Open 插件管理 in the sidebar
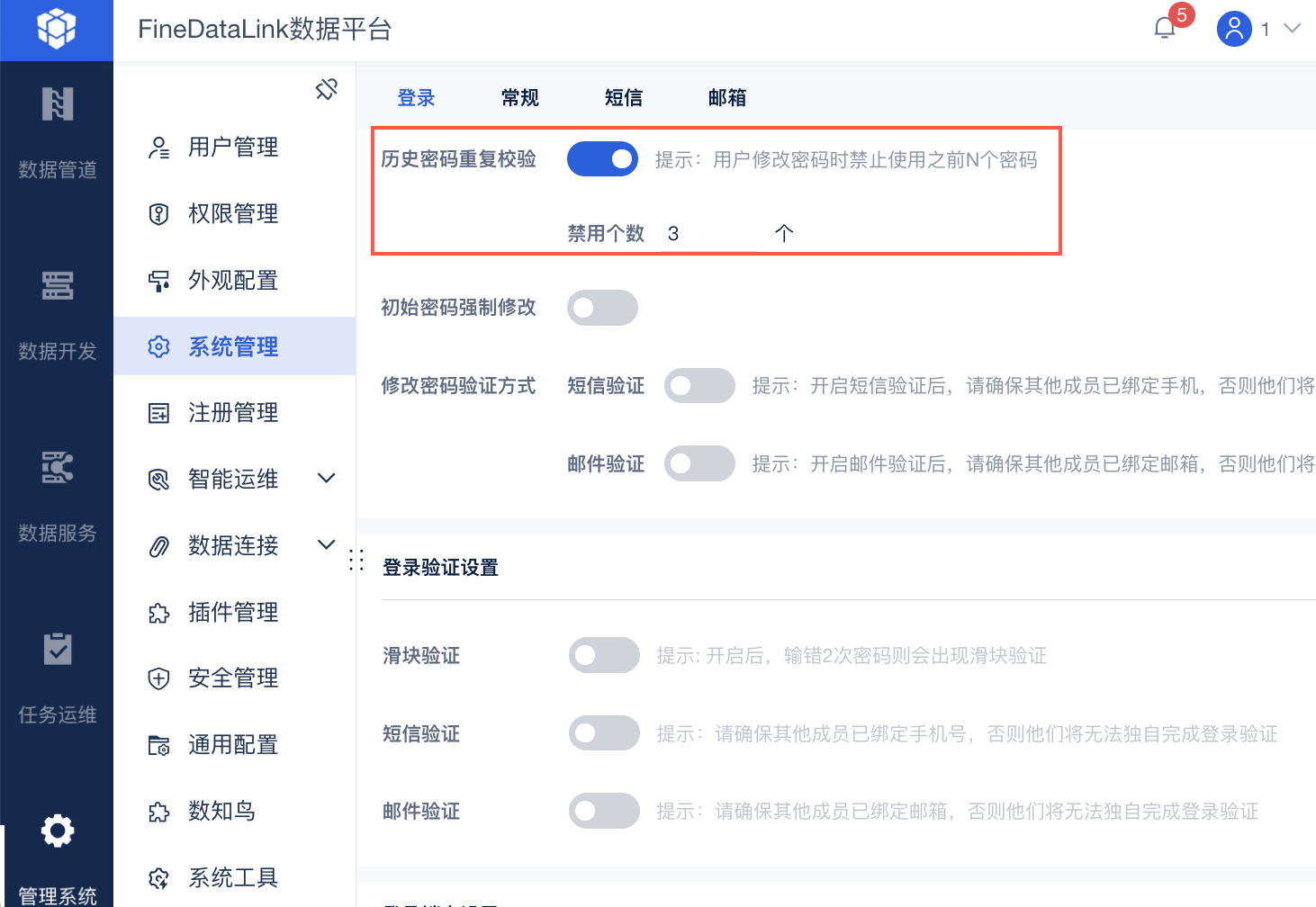Viewport: 1316px width, 907px height. coord(232,613)
